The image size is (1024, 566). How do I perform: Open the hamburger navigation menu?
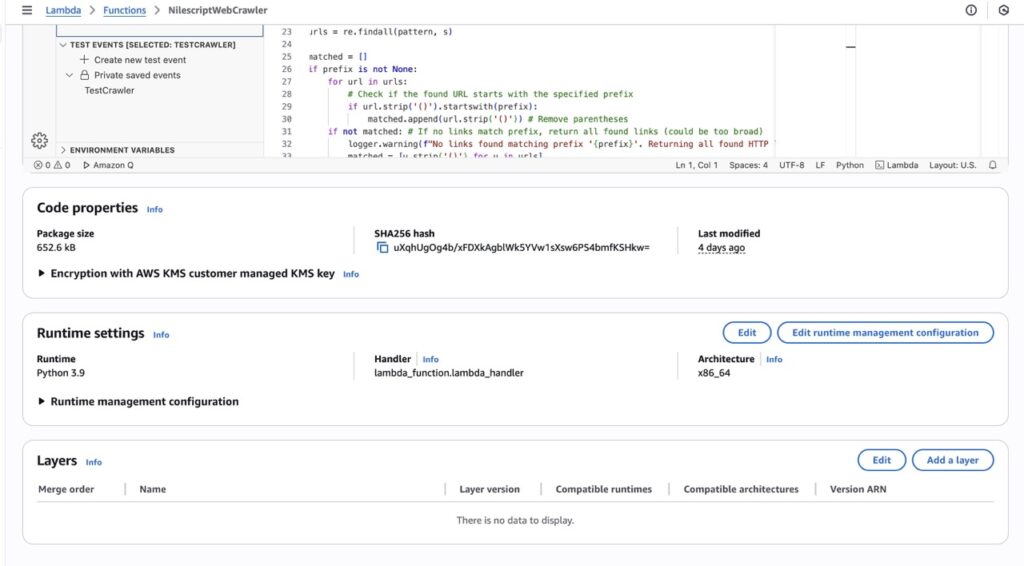[27, 10]
